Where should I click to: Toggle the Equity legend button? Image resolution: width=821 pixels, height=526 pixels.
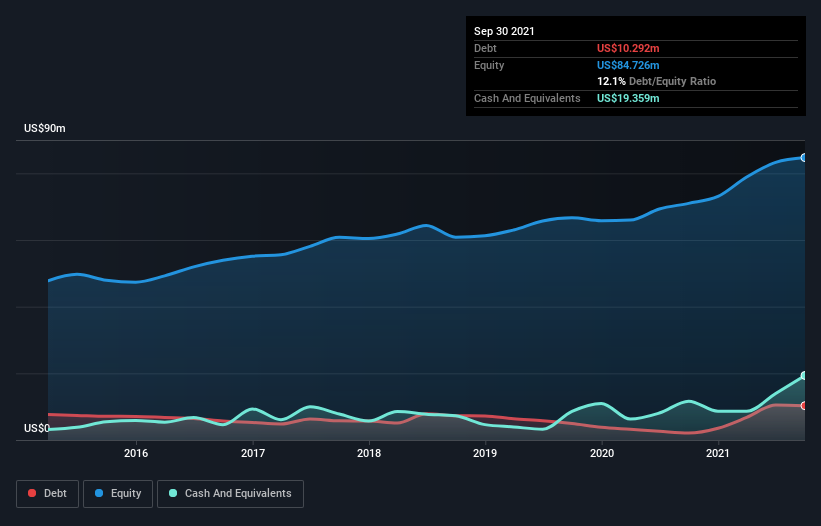118,494
